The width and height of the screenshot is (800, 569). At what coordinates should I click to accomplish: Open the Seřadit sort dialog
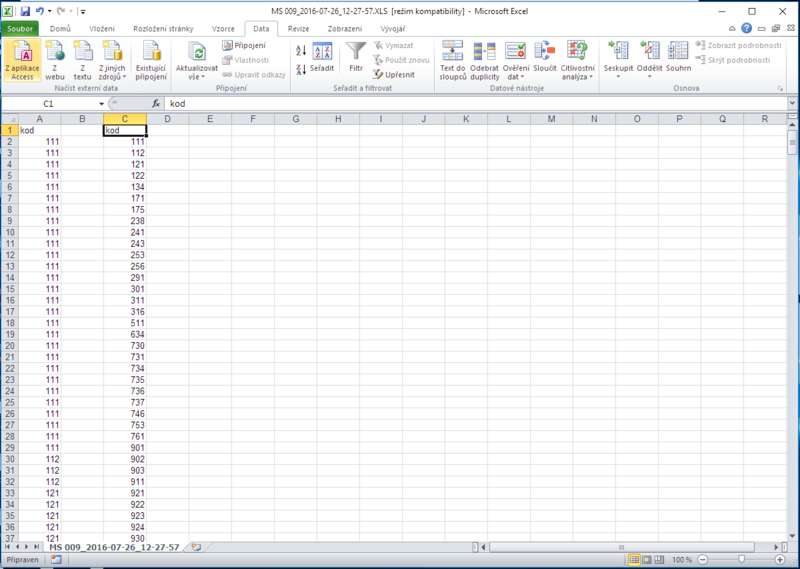click(322, 58)
